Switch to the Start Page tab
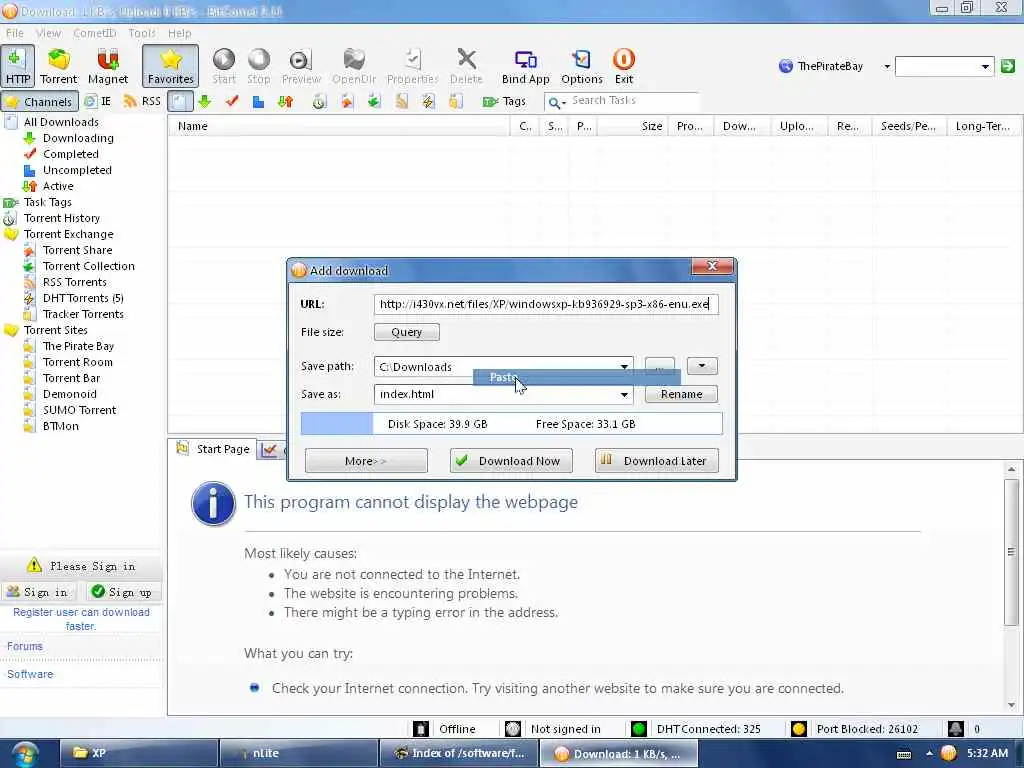 coord(214,449)
